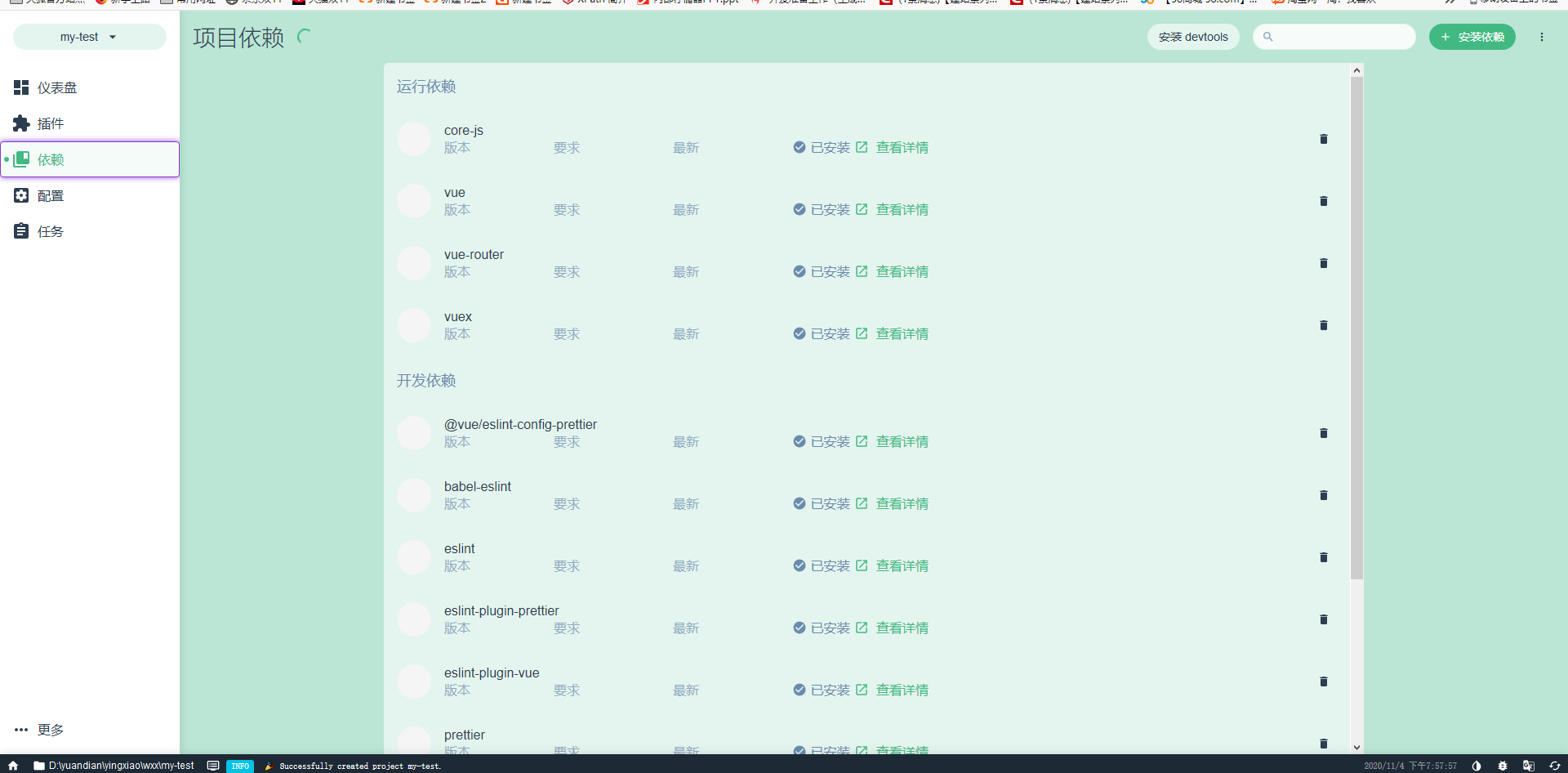Delete the vuex dependency

click(1324, 325)
